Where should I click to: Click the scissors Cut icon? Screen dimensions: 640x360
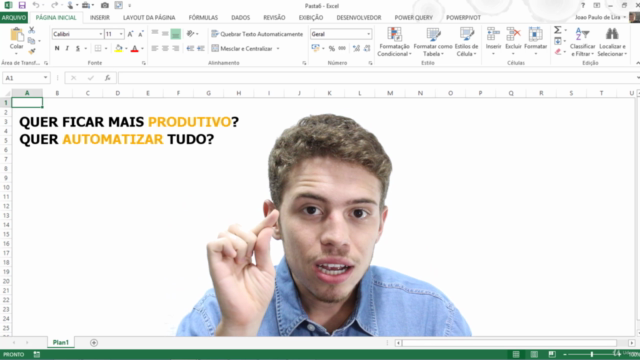pyautogui.click(x=31, y=30)
